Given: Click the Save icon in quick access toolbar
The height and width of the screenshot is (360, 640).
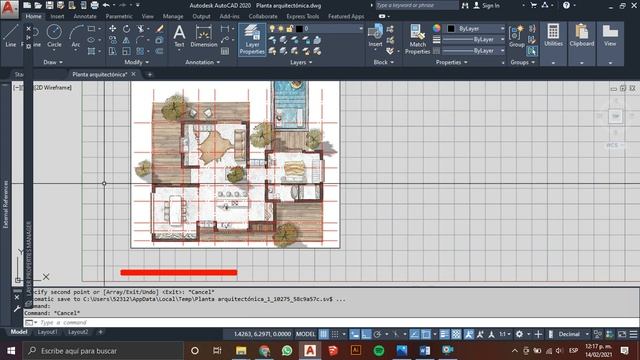Looking at the screenshot, I should pos(49,5).
